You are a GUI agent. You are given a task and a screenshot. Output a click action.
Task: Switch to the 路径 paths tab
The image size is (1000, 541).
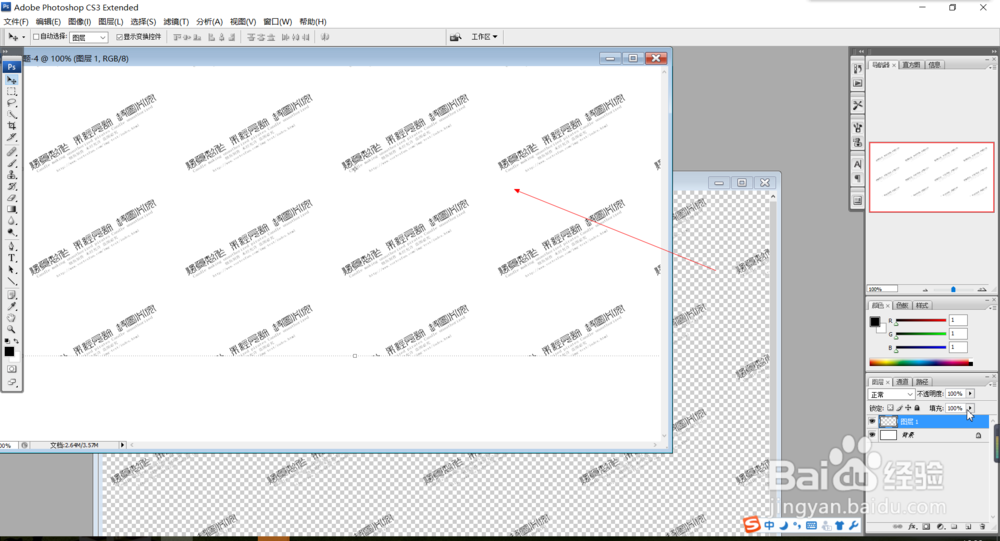[922, 382]
